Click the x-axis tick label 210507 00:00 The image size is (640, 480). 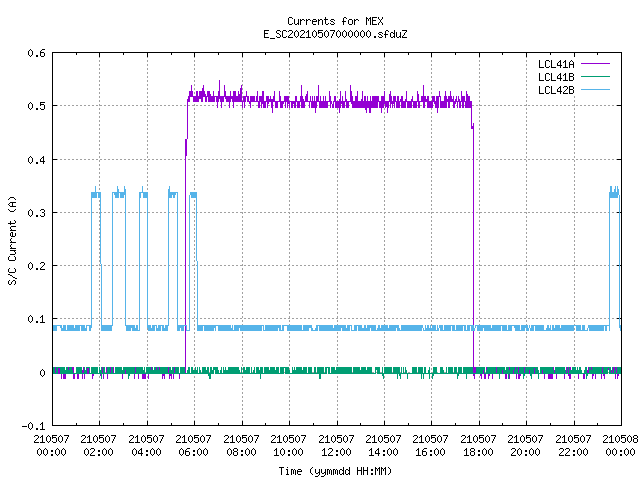(51, 446)
